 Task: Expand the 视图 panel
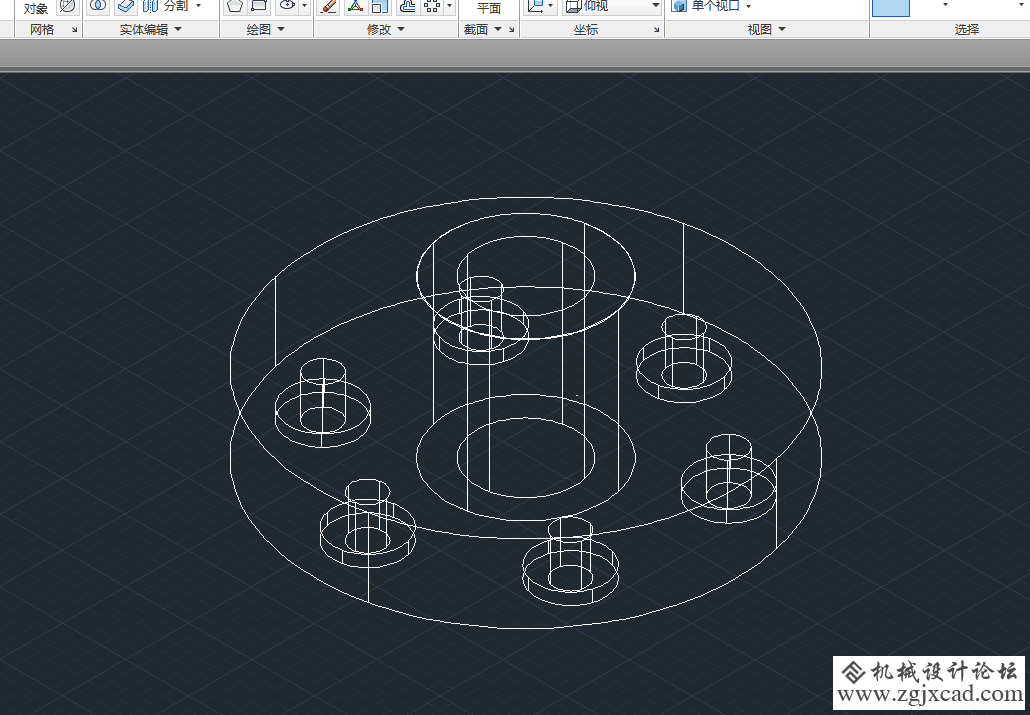pos(767,30)
